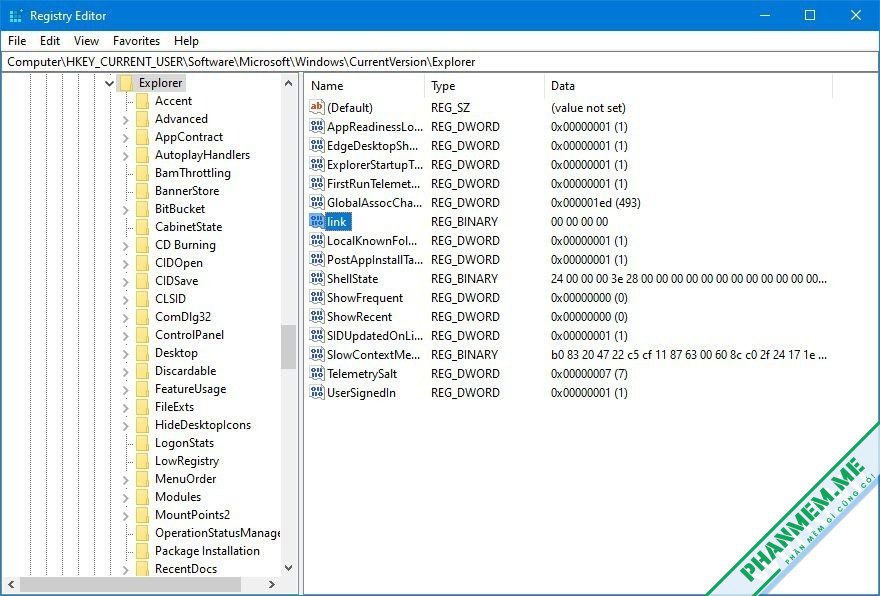880x596 pixels.
Task: Open the Edit menu
Action: [x=49, y=41]
